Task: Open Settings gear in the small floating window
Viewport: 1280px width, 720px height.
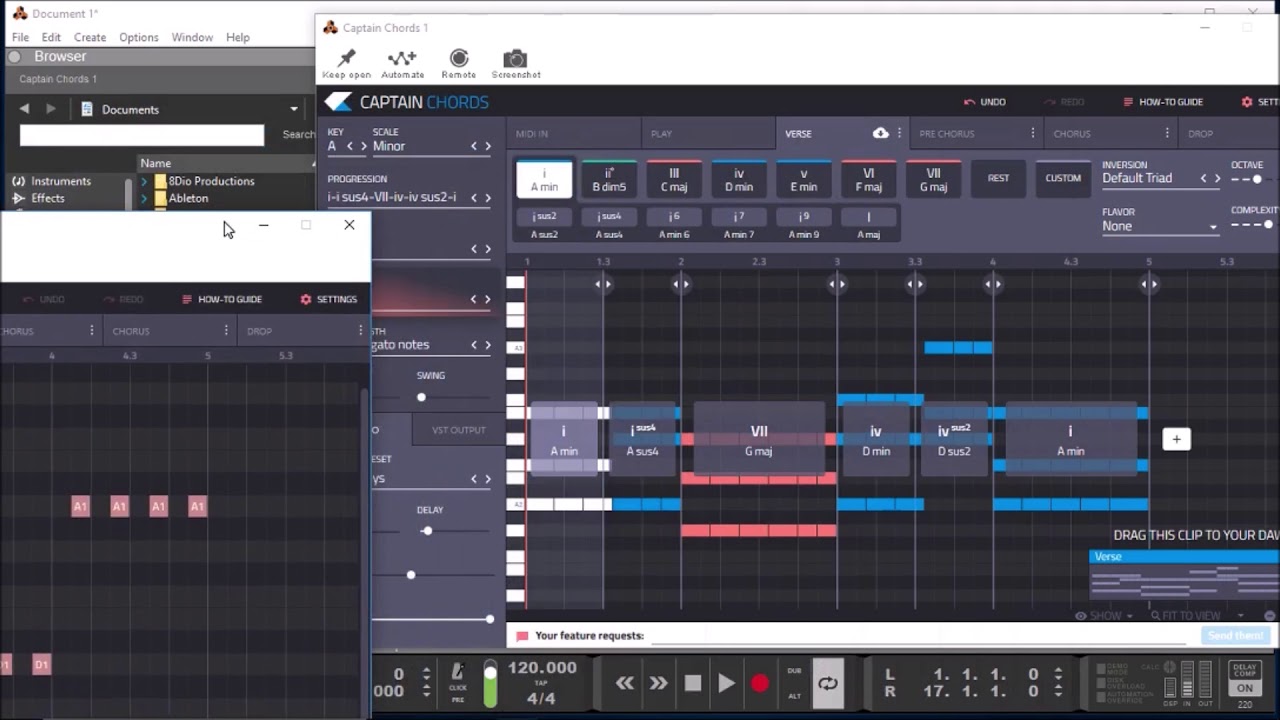Action: pos(329,299)
